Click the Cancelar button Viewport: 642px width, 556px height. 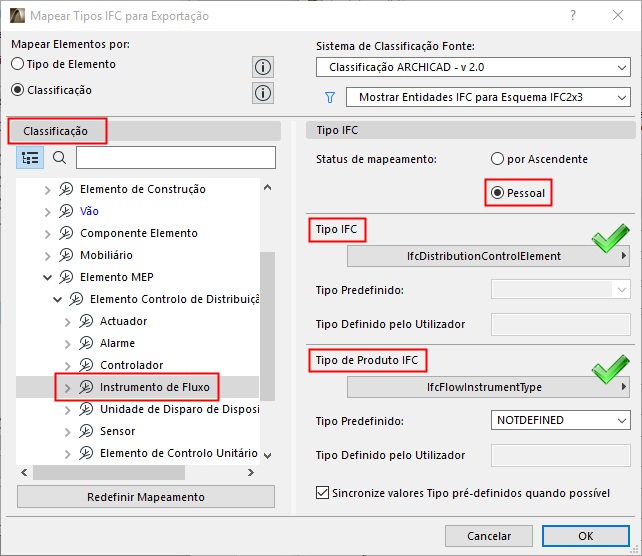pos(490,536)
